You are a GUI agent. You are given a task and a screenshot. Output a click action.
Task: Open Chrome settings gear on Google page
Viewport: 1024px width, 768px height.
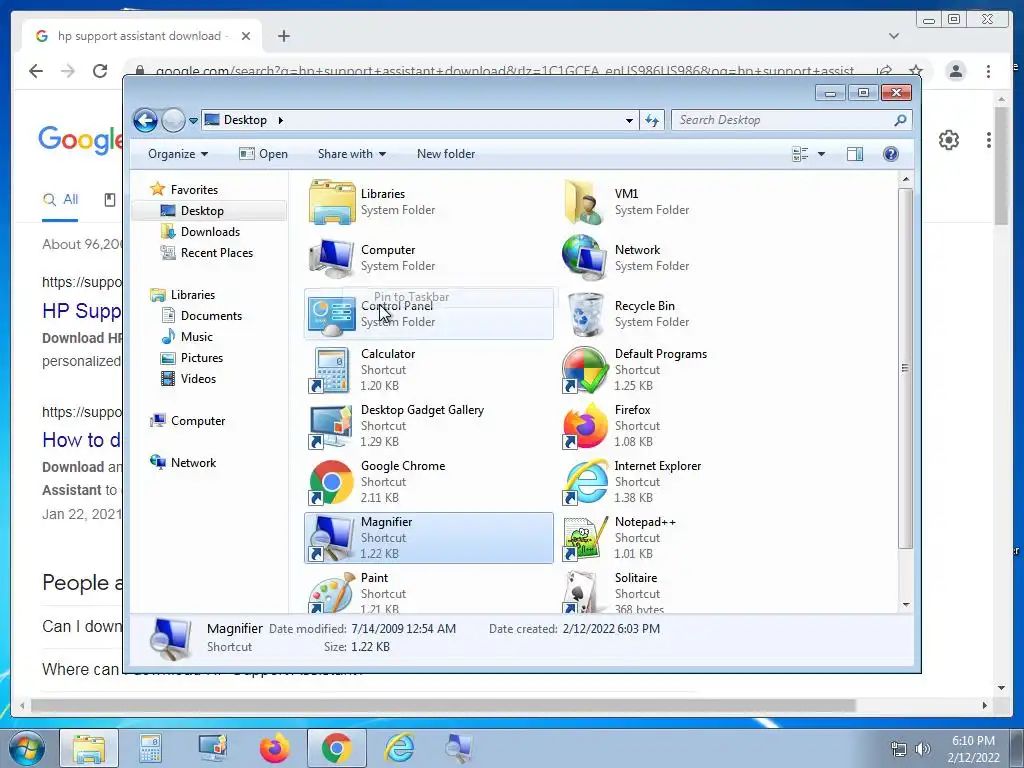(x=949, y=140)
